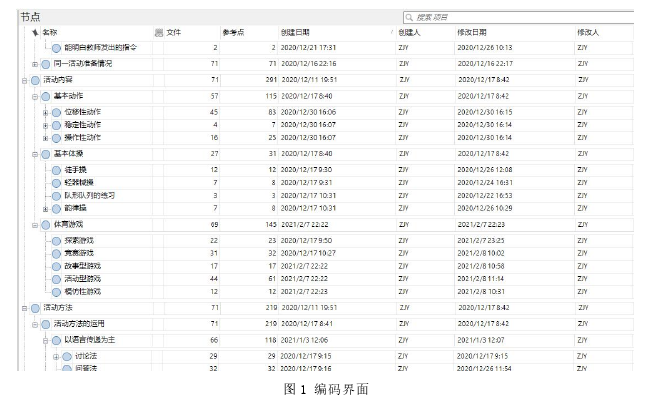651x401 pixels.
Task: Click the node icon beside 模仿性游戏
Action: (x=56, y=292)
